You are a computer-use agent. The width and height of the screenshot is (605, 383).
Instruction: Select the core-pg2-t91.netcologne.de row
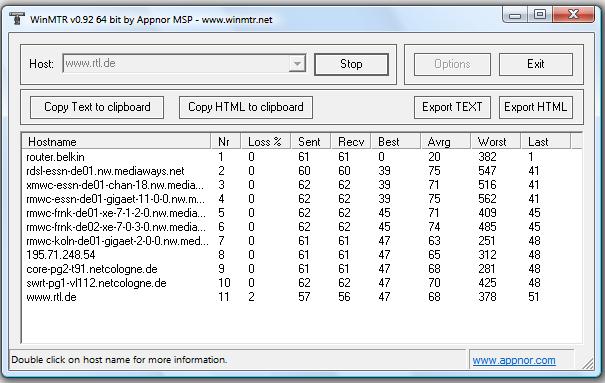point(301,269)
